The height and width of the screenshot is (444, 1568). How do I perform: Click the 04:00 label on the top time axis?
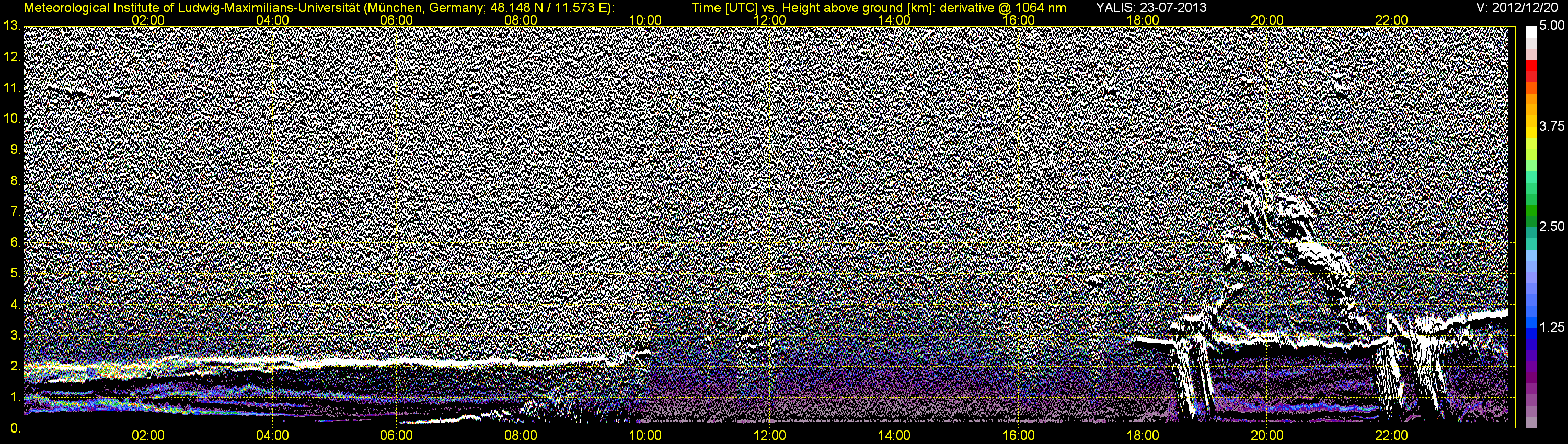(x=272, y=20)
